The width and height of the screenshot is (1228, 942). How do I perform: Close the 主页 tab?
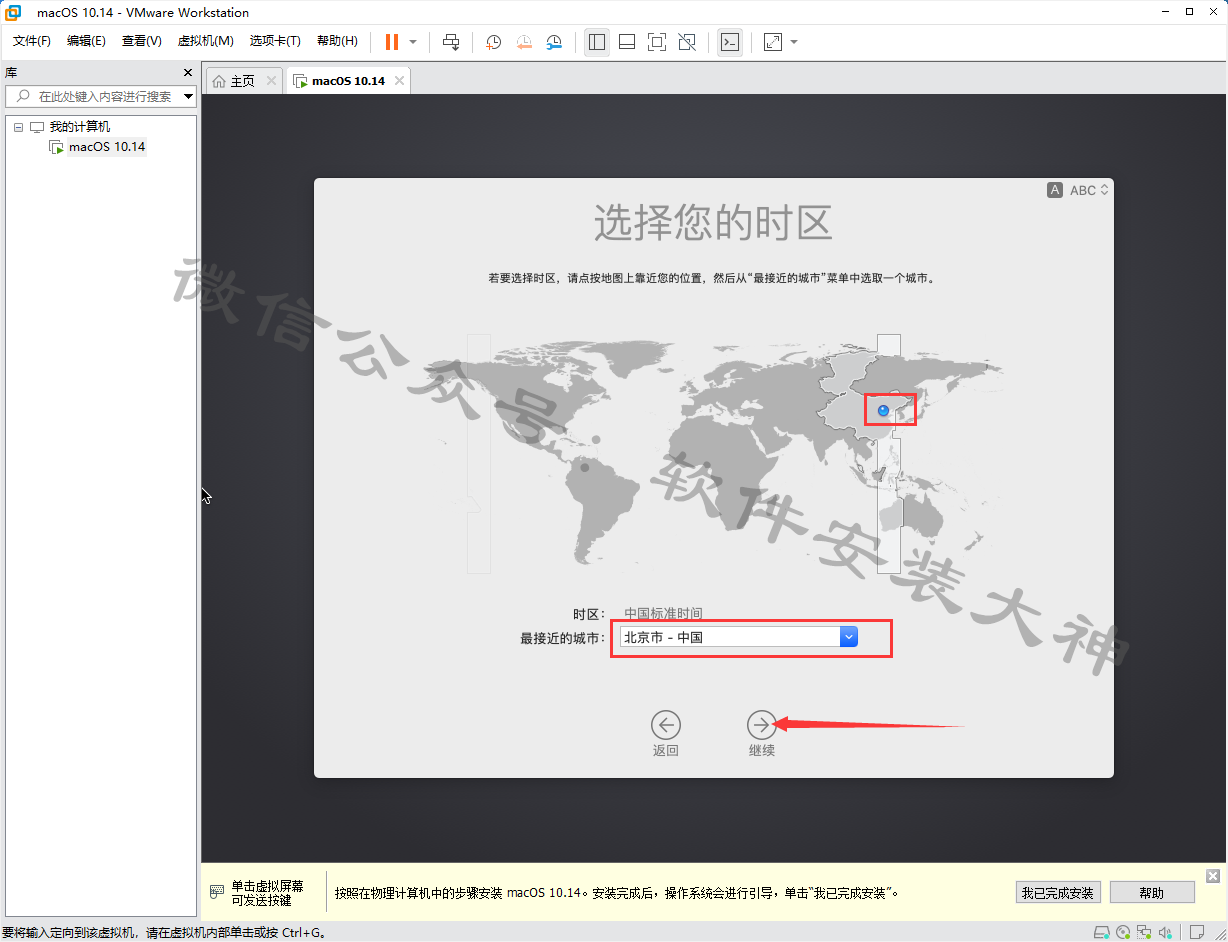click(271, 81)
